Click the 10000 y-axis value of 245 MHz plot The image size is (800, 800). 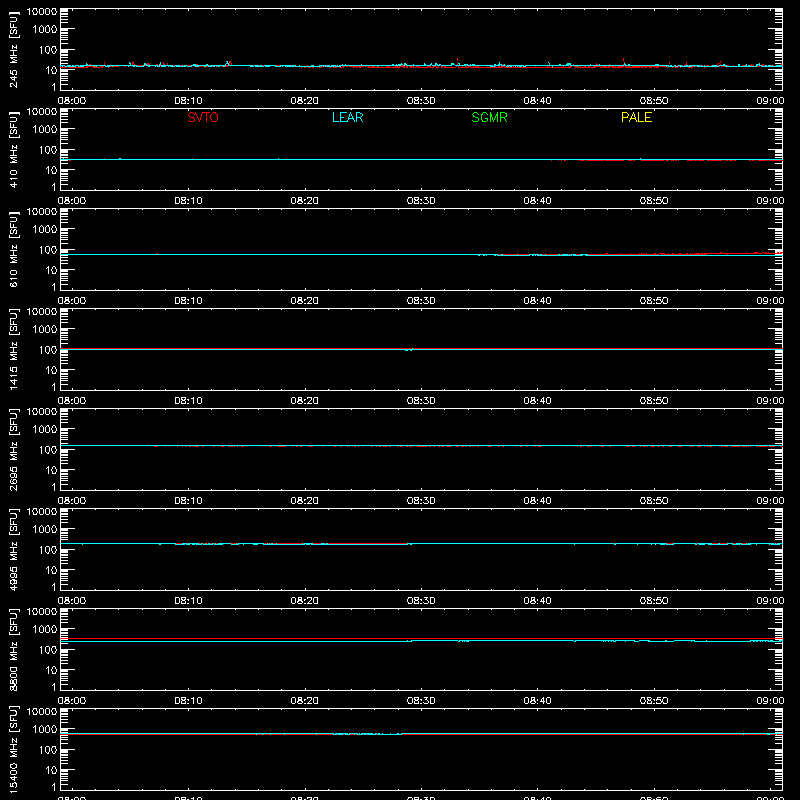tap(42, 11)
